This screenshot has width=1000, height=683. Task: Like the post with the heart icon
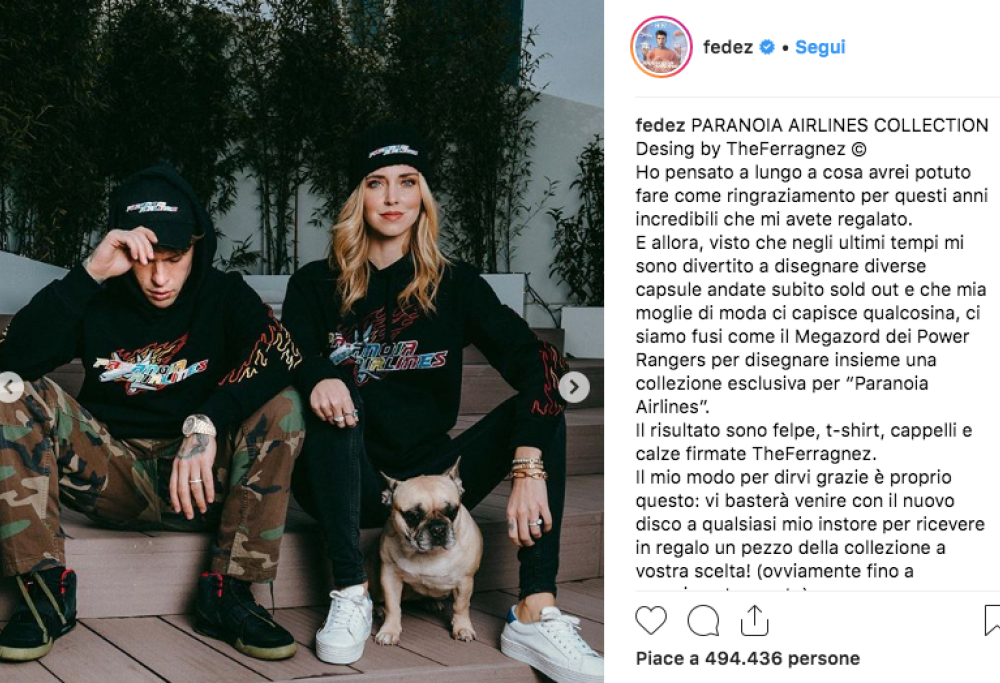(x=651, y=620)
